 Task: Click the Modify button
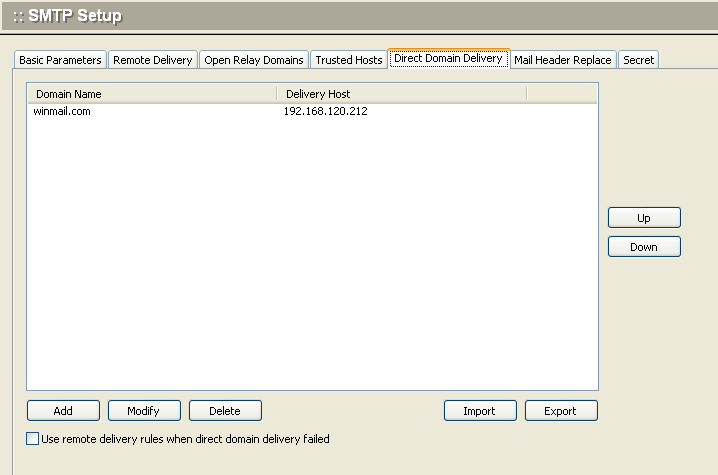point(144,411)
